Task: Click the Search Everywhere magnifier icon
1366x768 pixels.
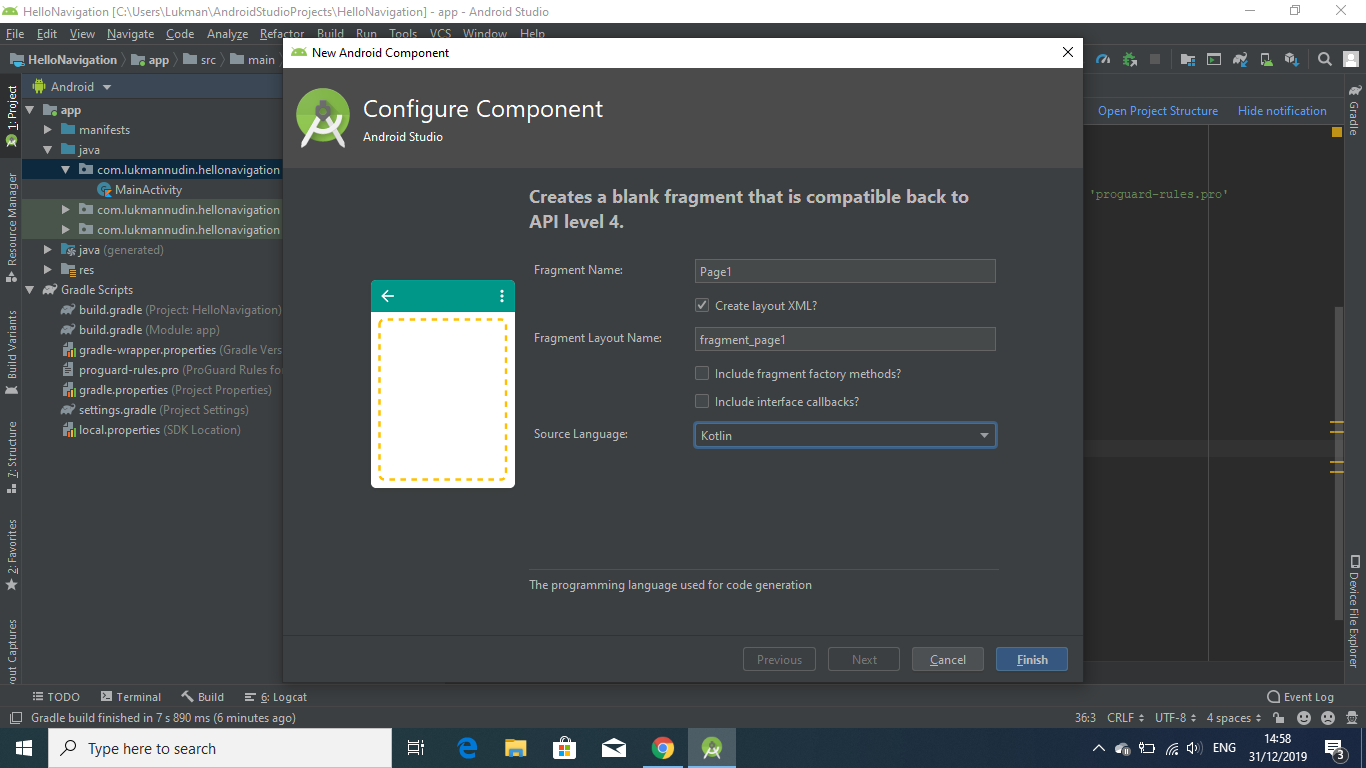Action: coord(1322,59)
